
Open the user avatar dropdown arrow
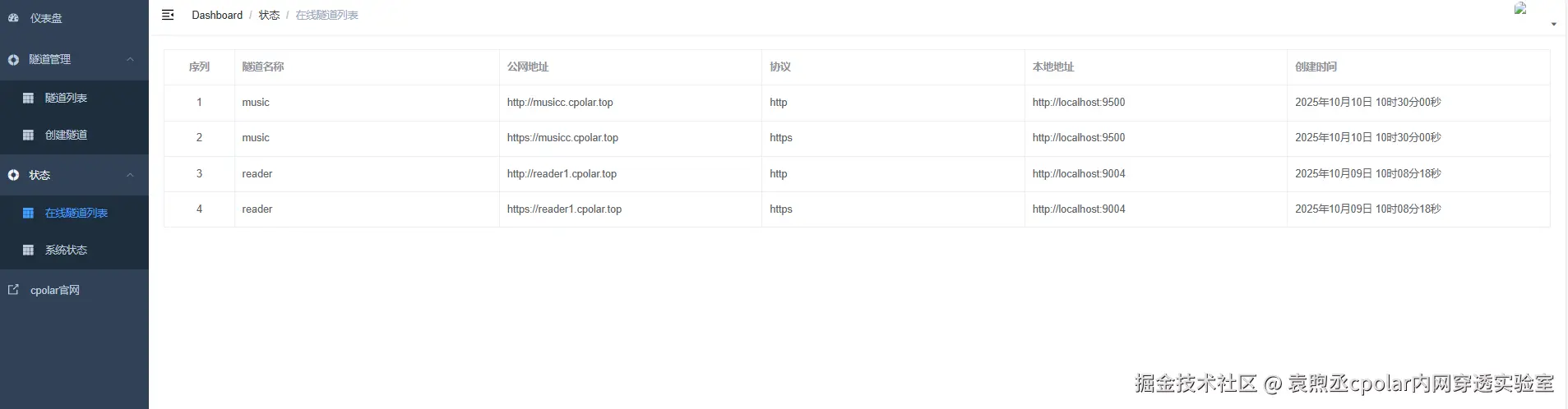tap(1553, 25)
